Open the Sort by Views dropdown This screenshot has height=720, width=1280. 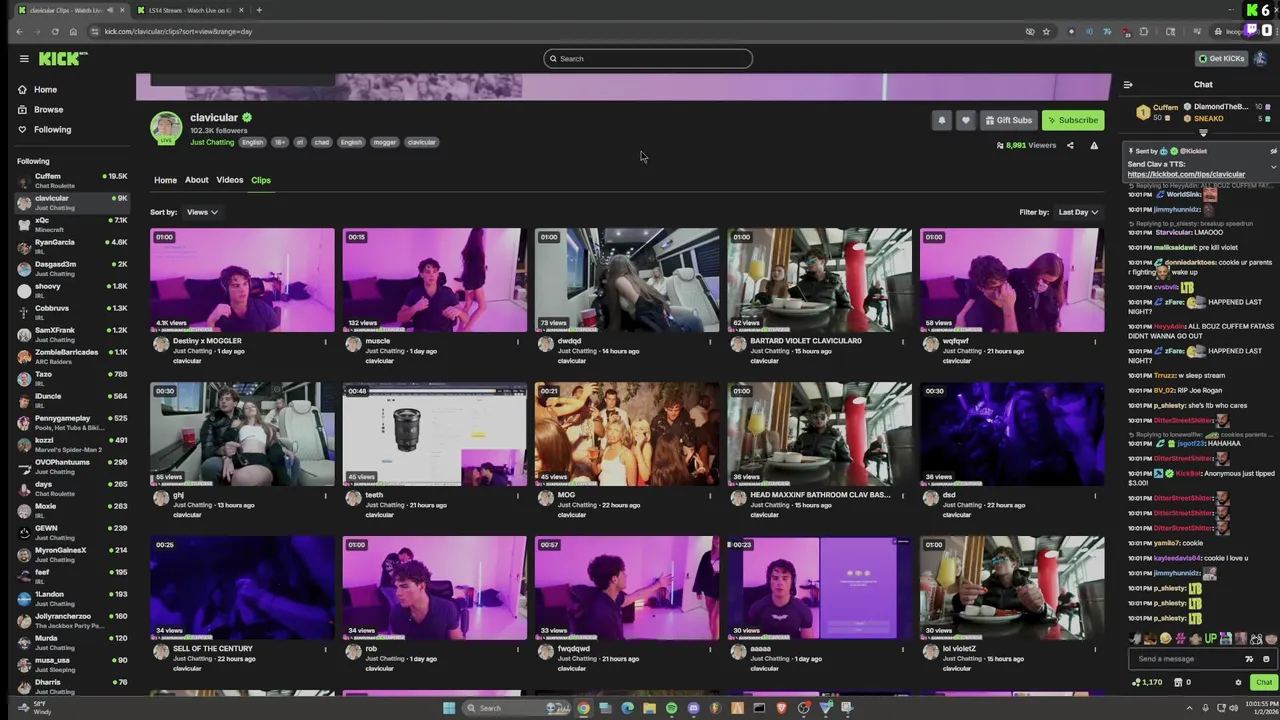[x=201, y=212]
